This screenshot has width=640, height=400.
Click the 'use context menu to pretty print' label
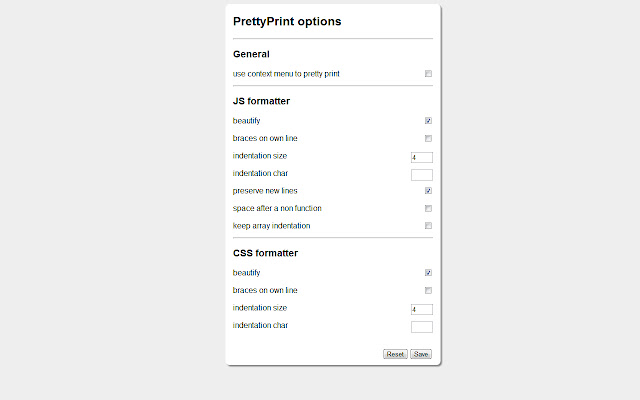tap(286, 74)
